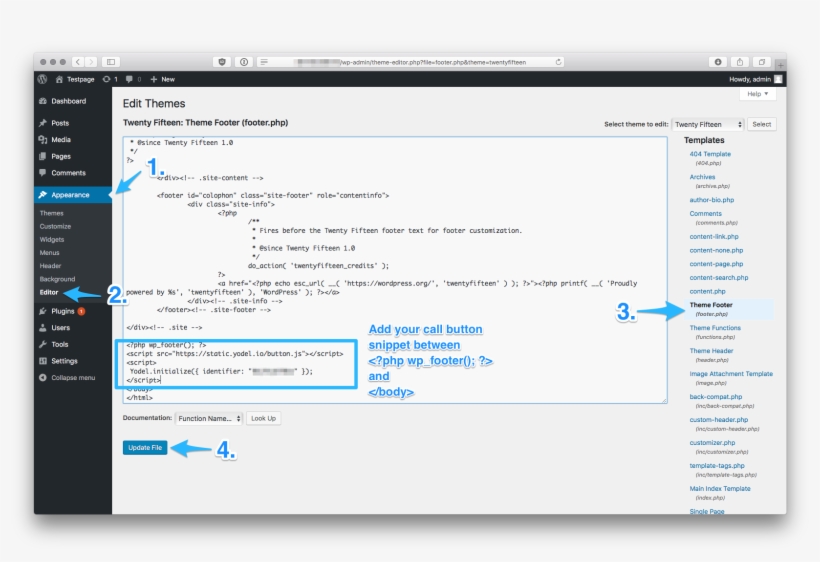Open Themes submenu item
Image resolution: width=820 pixels, height=562 pixels.
pos(51,213)
